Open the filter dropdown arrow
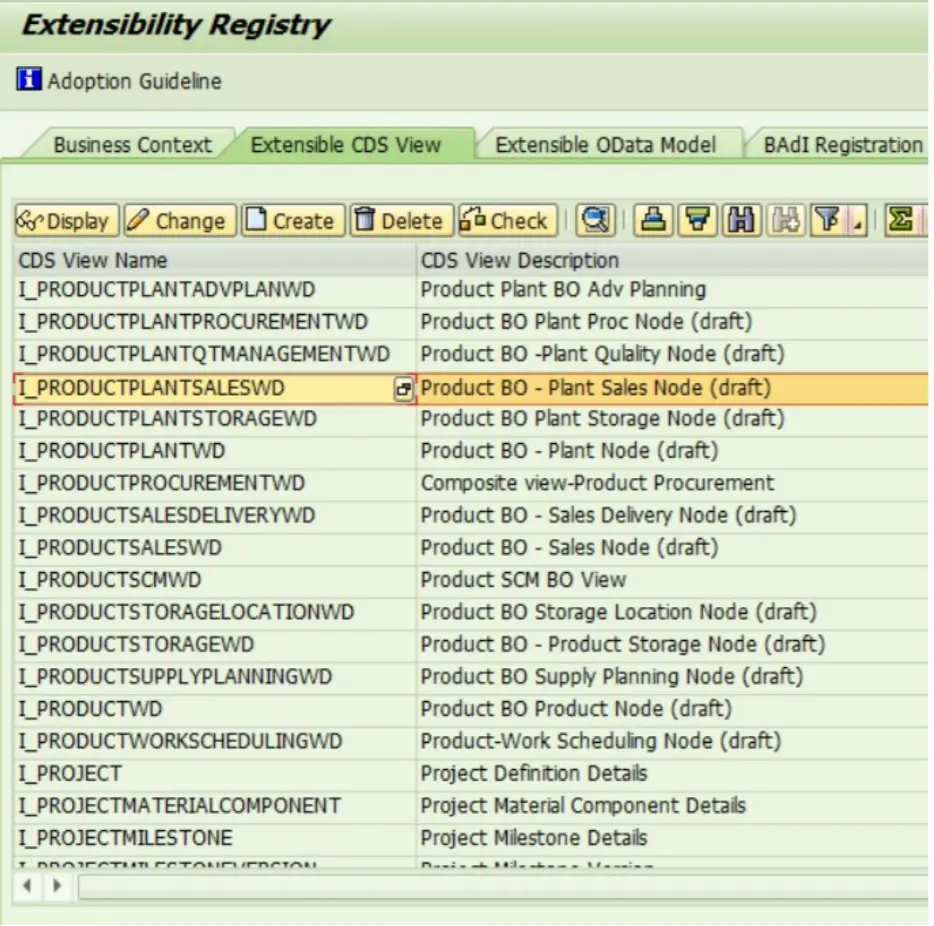934x926 pixels. click(x=858, y=221)
